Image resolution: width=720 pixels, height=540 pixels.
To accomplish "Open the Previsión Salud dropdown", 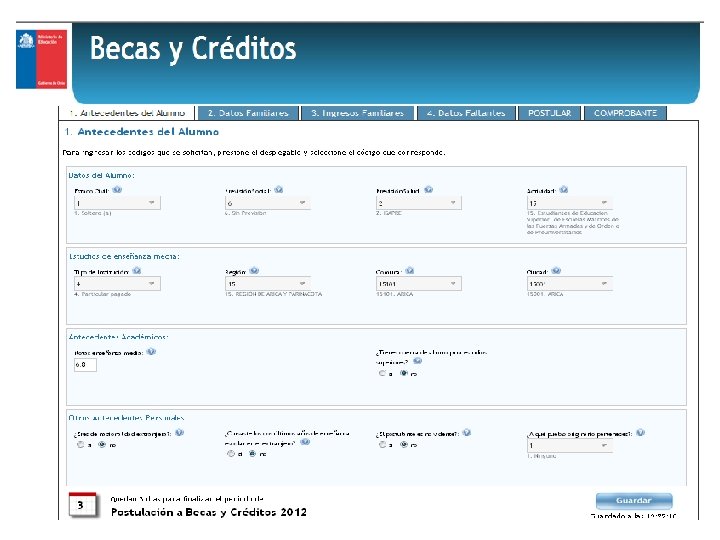I will tap(419, 203).
